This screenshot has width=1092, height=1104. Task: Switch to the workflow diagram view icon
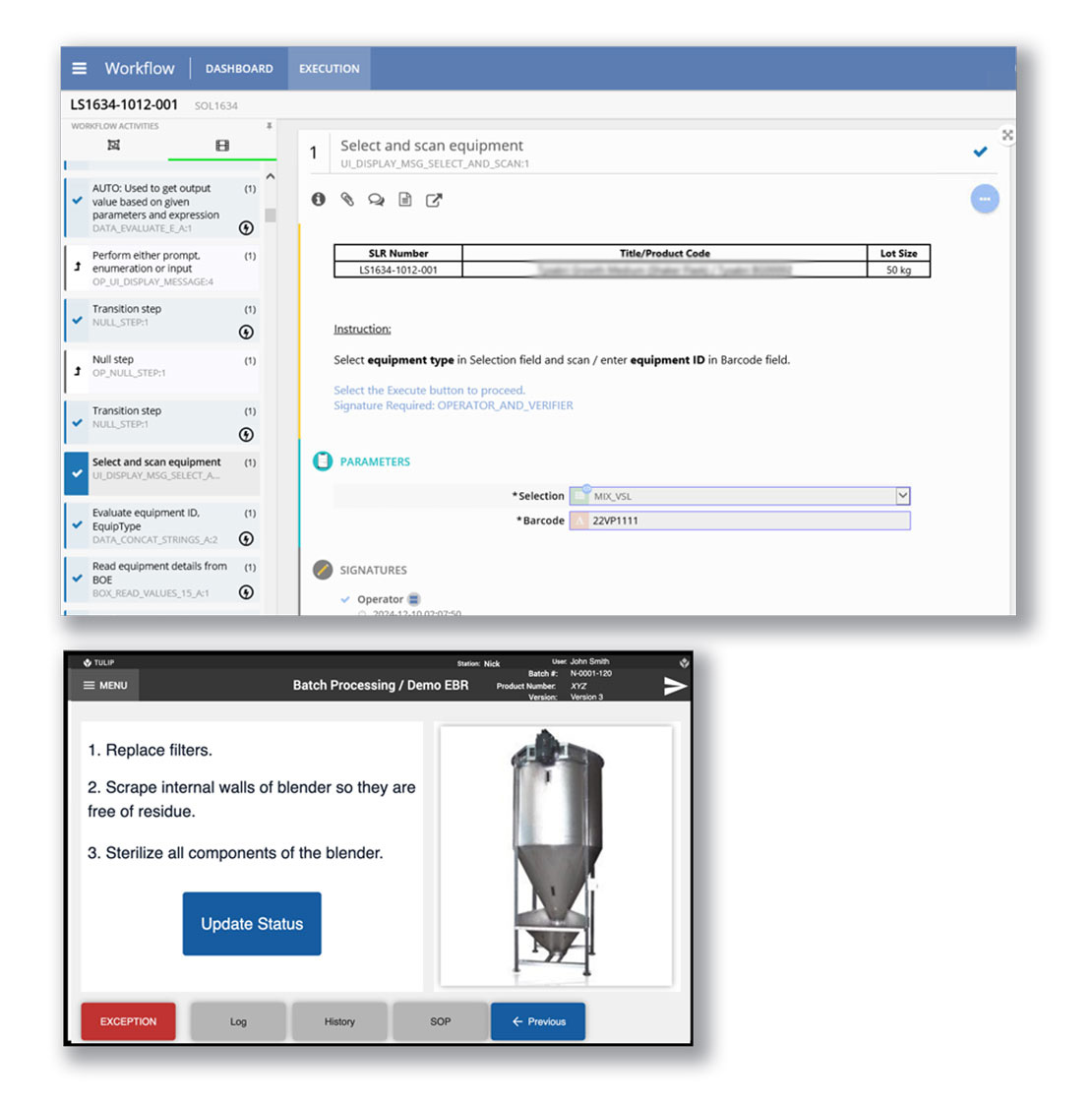coord(114,146)
